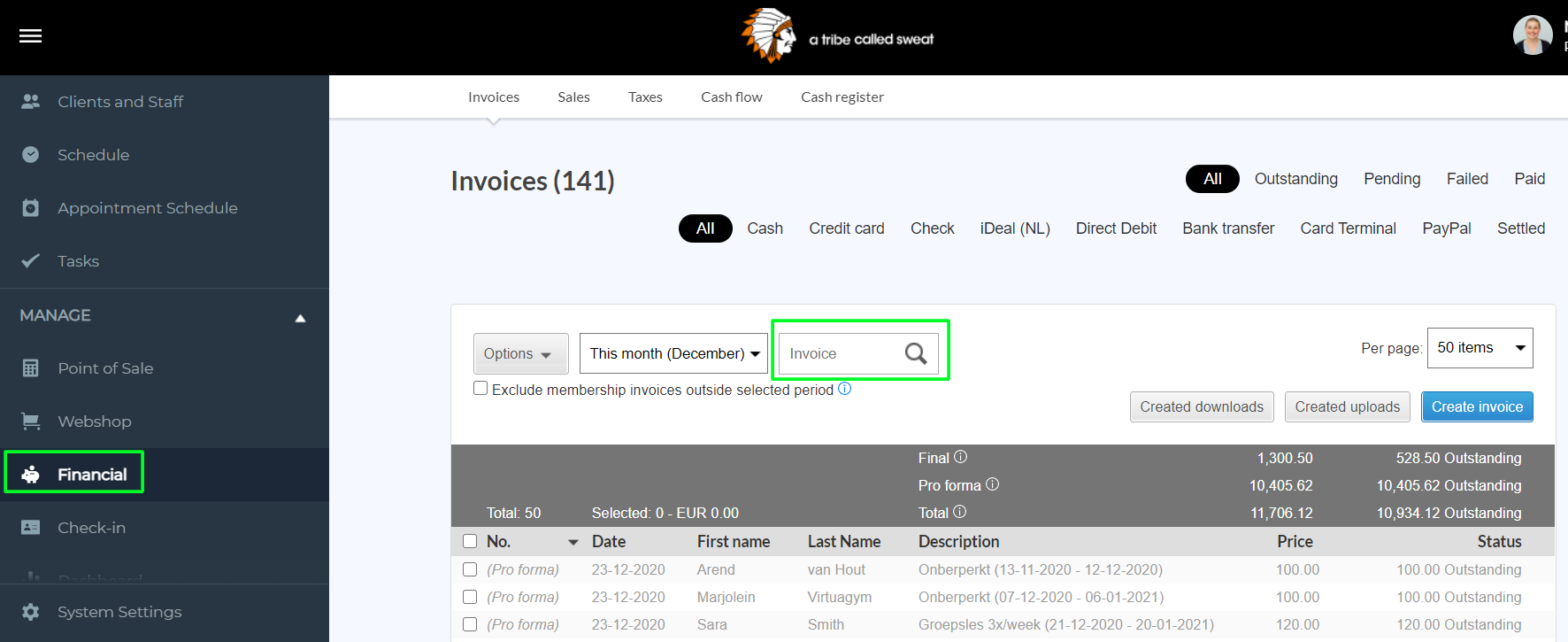This screenshot has width=1568, height=642.
Task: Click the tribe called sweat logo
Action: pyautogui.click(x=838, y=36)
